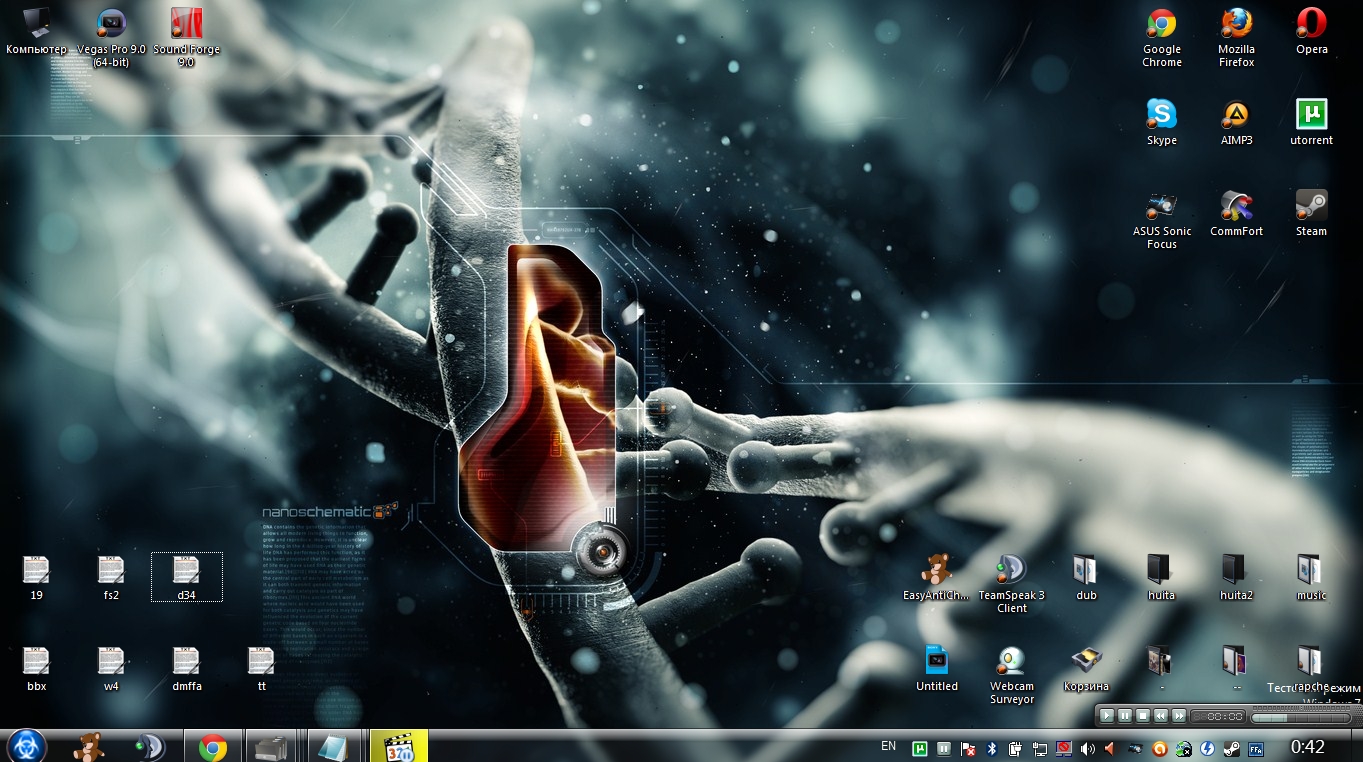Click the FFa tray icon
The height and width of the screenshot is (762, 1363).
coord(1256,747)
